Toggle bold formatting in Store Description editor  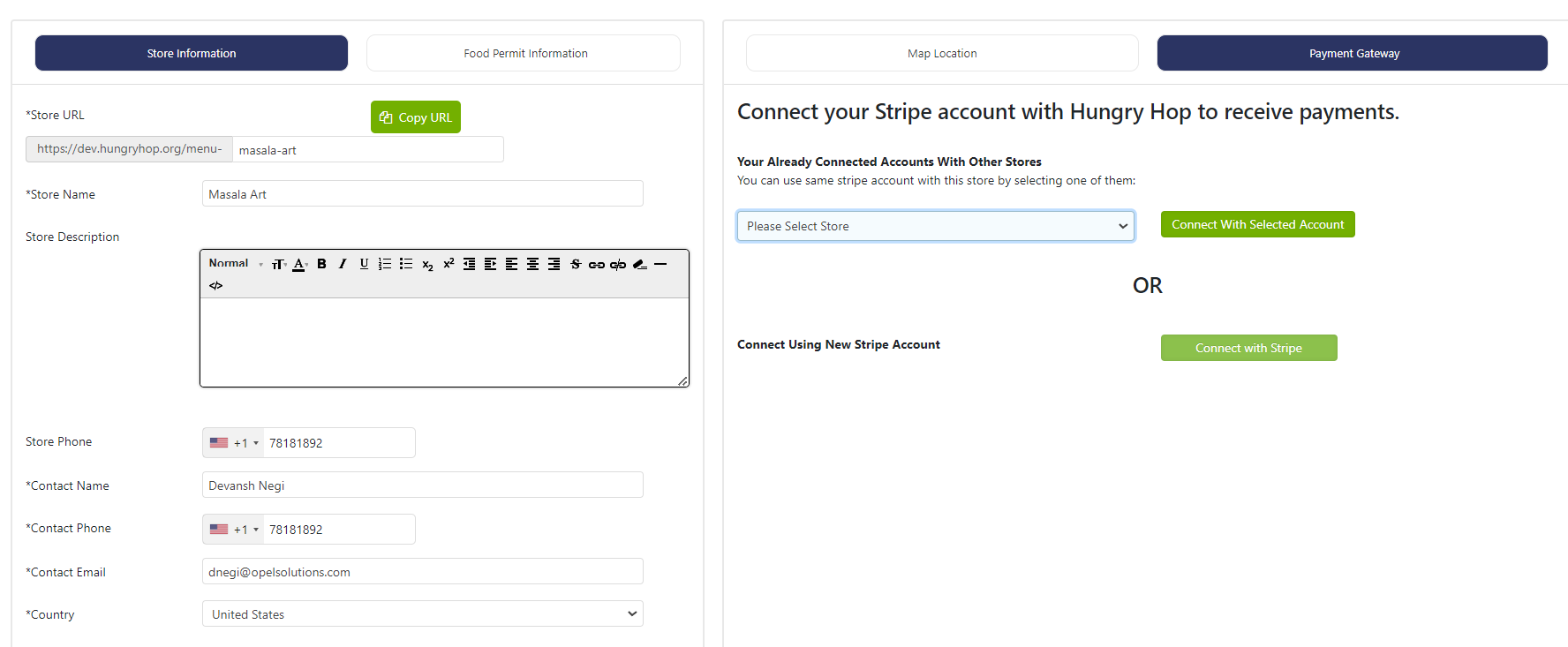[321, 264]
